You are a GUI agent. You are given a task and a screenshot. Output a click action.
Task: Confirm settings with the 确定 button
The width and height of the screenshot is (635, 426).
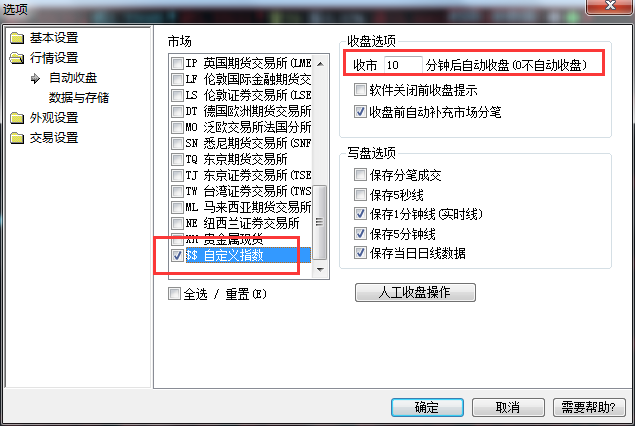(427, 407)
